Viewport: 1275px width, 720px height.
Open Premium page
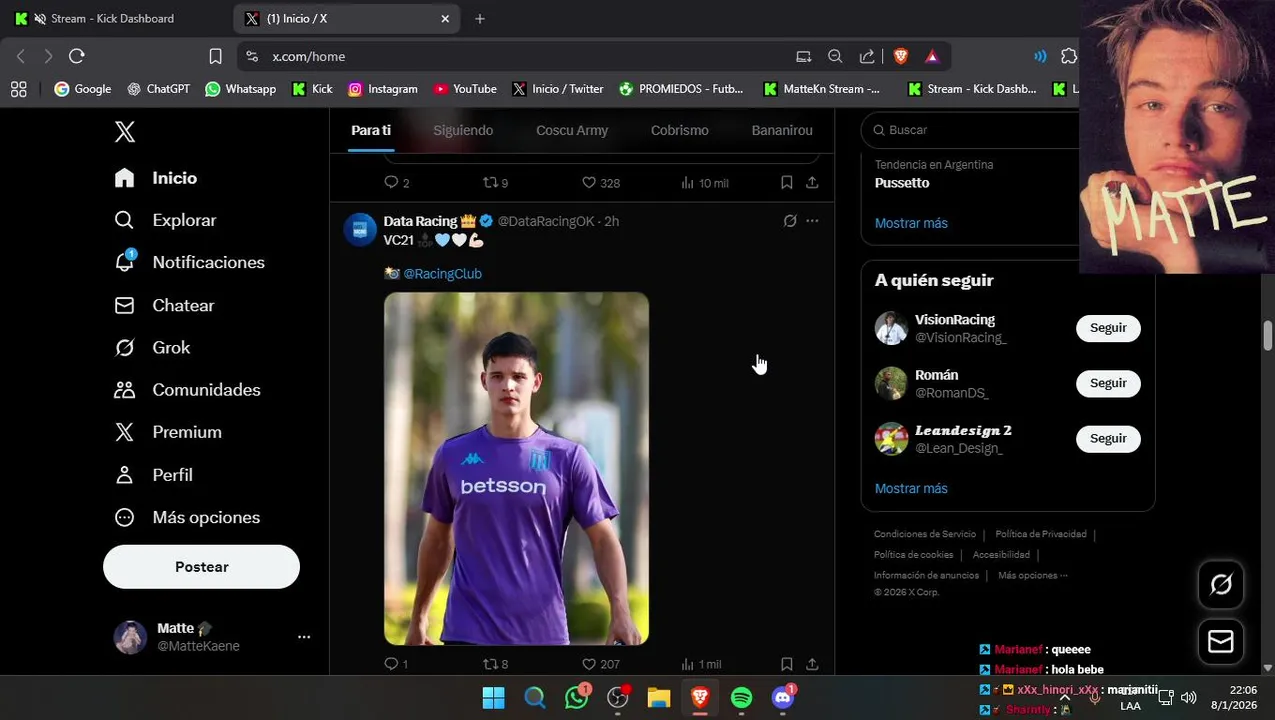click(x=168, y=432)
